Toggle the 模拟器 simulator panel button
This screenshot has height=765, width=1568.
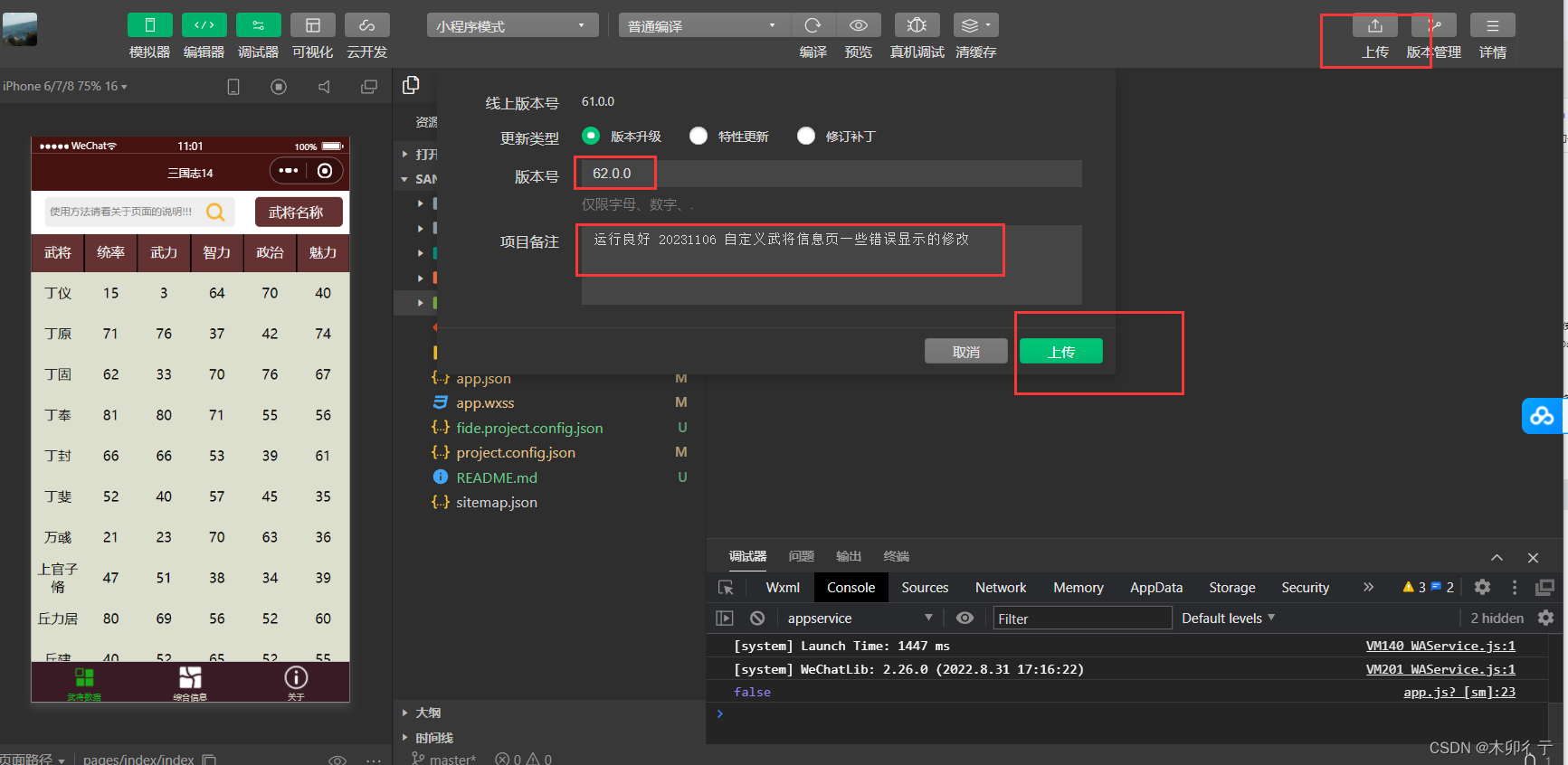pos(150,25)
